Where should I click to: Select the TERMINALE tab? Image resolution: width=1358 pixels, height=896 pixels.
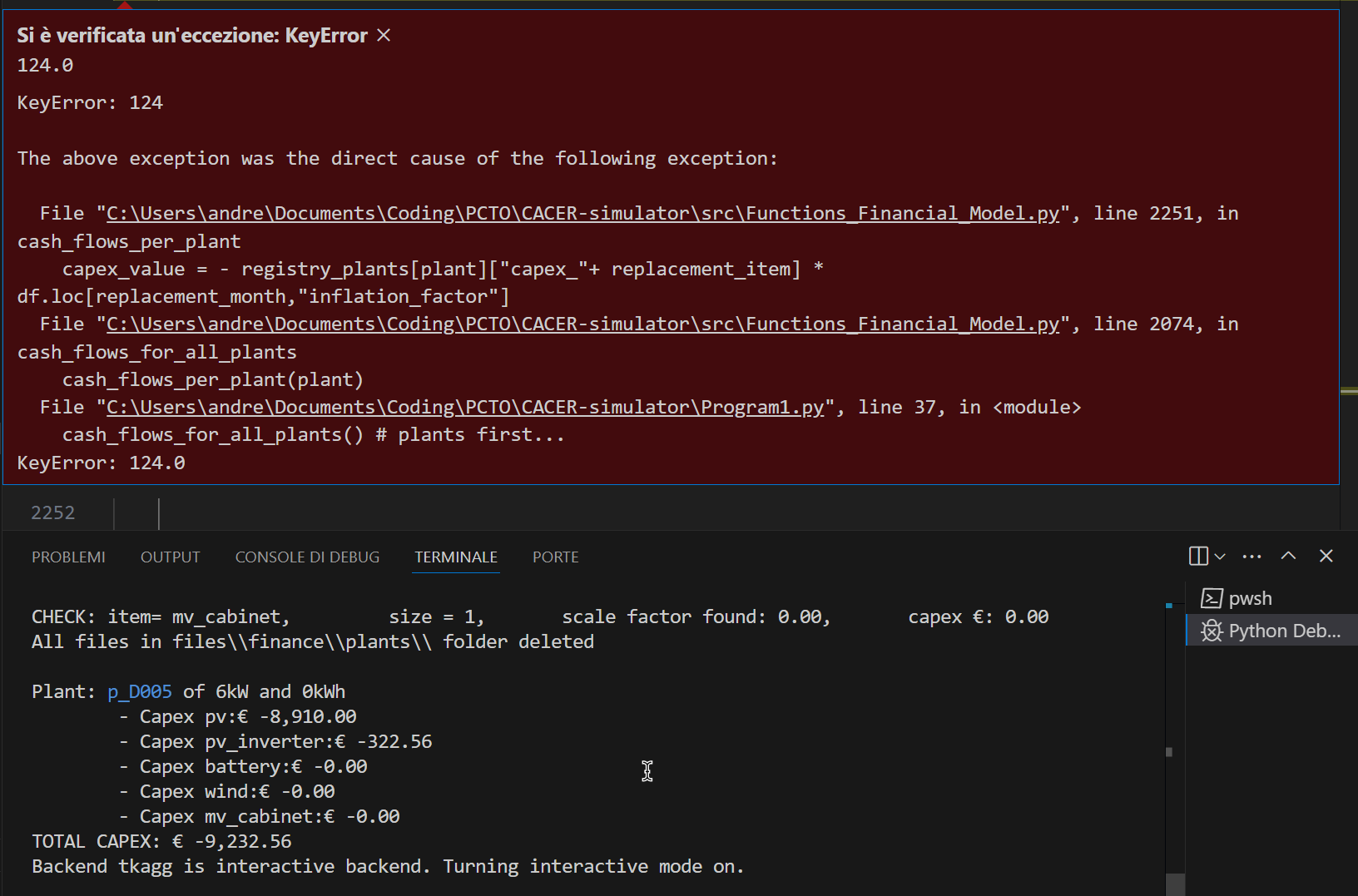tap(456, 557)
